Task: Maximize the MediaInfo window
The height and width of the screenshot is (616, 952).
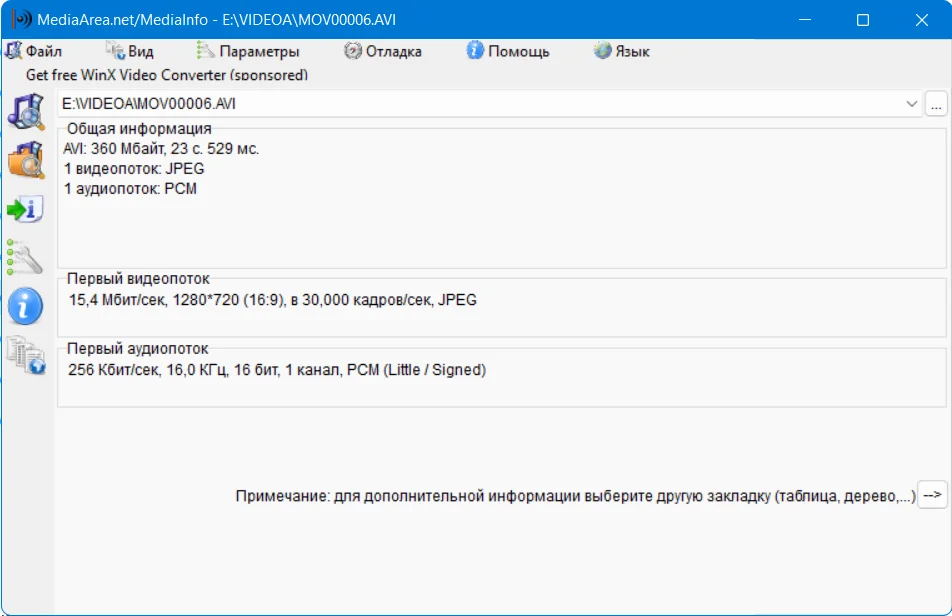Action: tap(863, 19)
